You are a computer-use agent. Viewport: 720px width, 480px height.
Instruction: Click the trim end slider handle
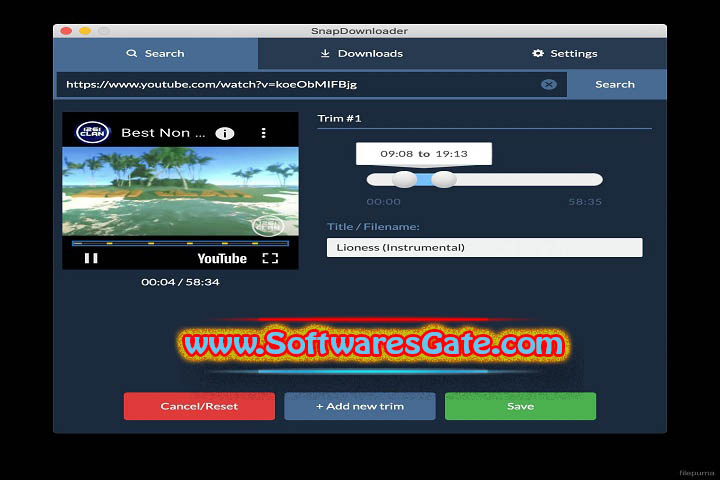[444, 180]
